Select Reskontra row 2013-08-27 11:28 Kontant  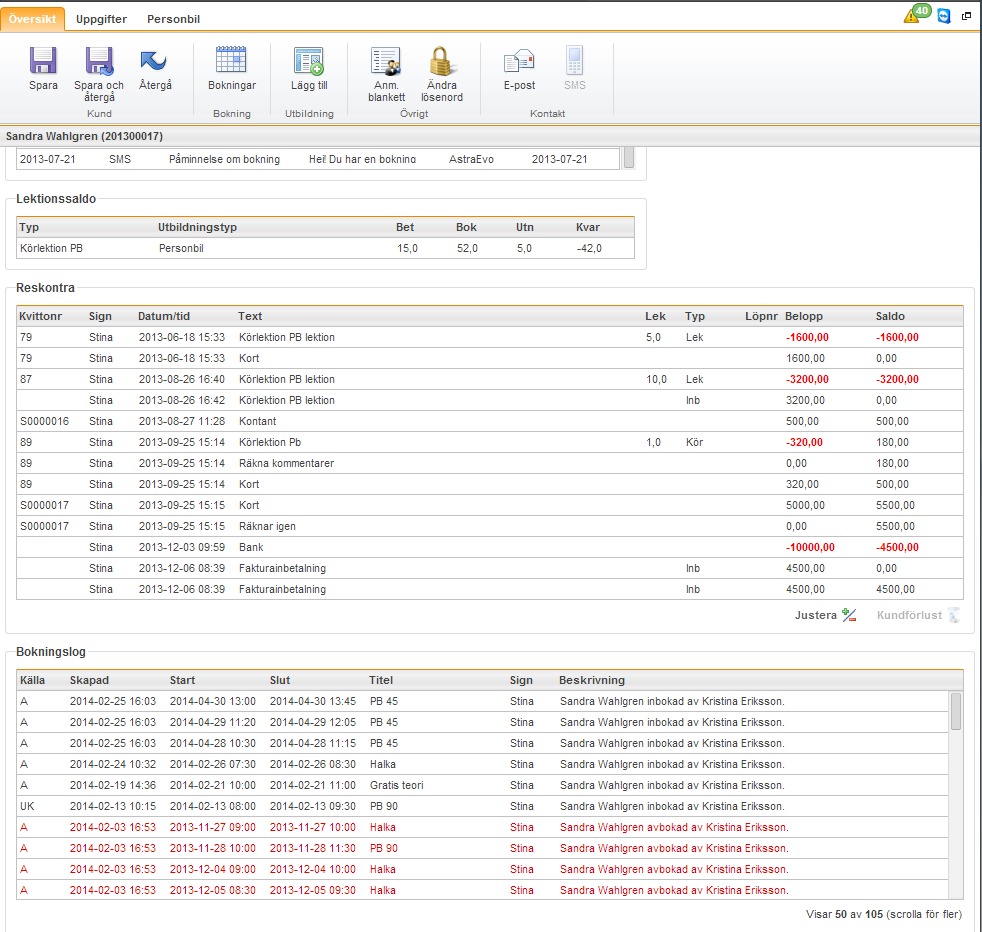tap(490, 421)
